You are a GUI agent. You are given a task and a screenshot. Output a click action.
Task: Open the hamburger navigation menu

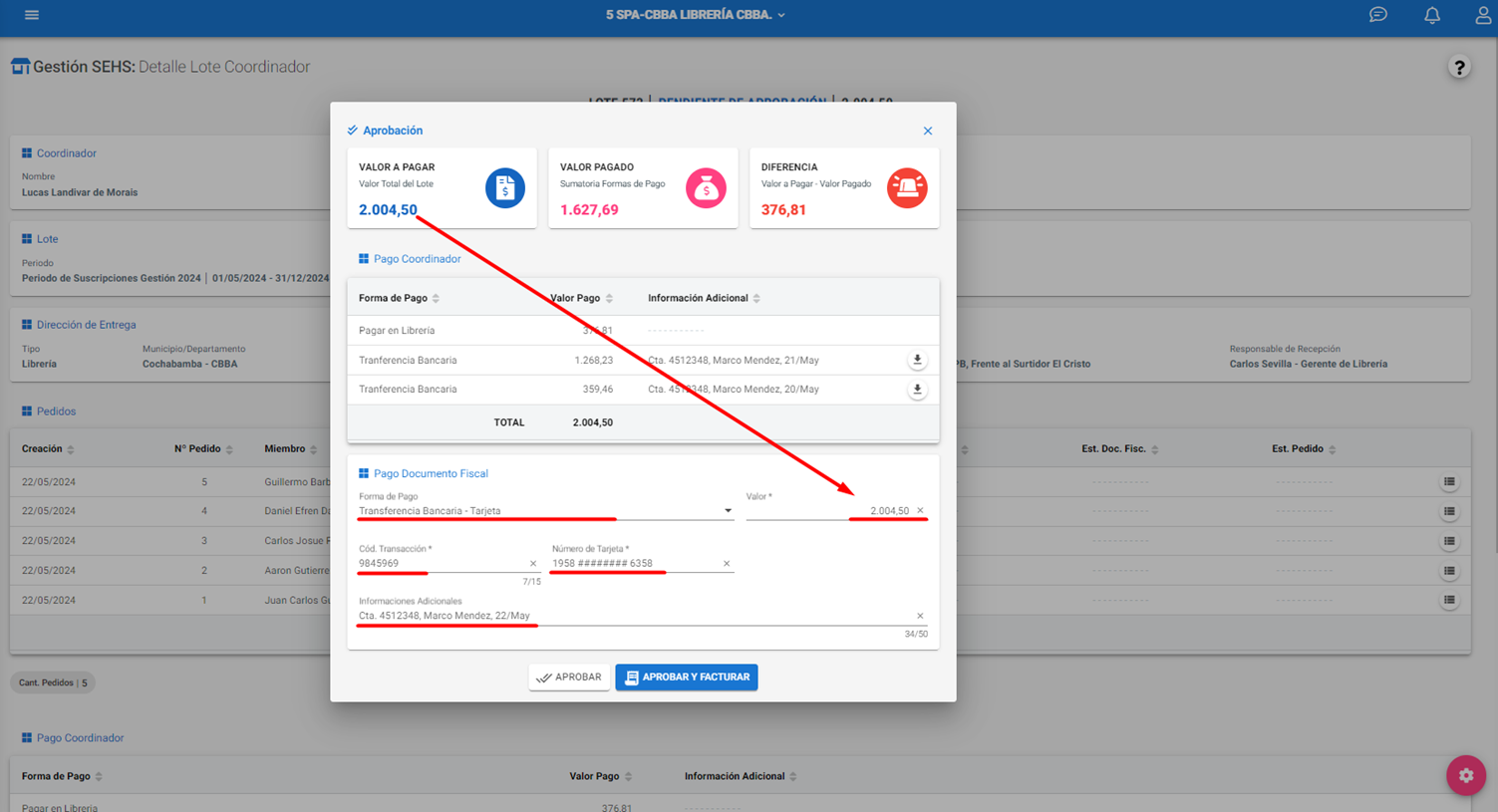[x=32, y=15]
